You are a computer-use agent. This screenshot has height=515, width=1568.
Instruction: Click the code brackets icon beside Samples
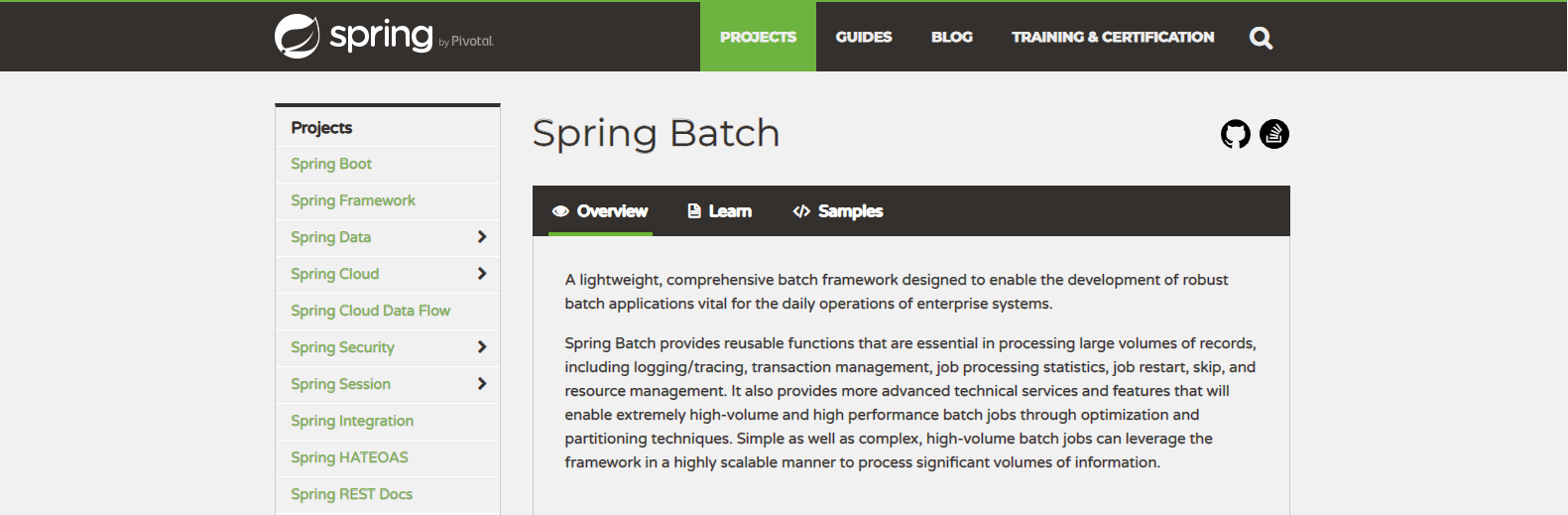(x=801, y=211)
